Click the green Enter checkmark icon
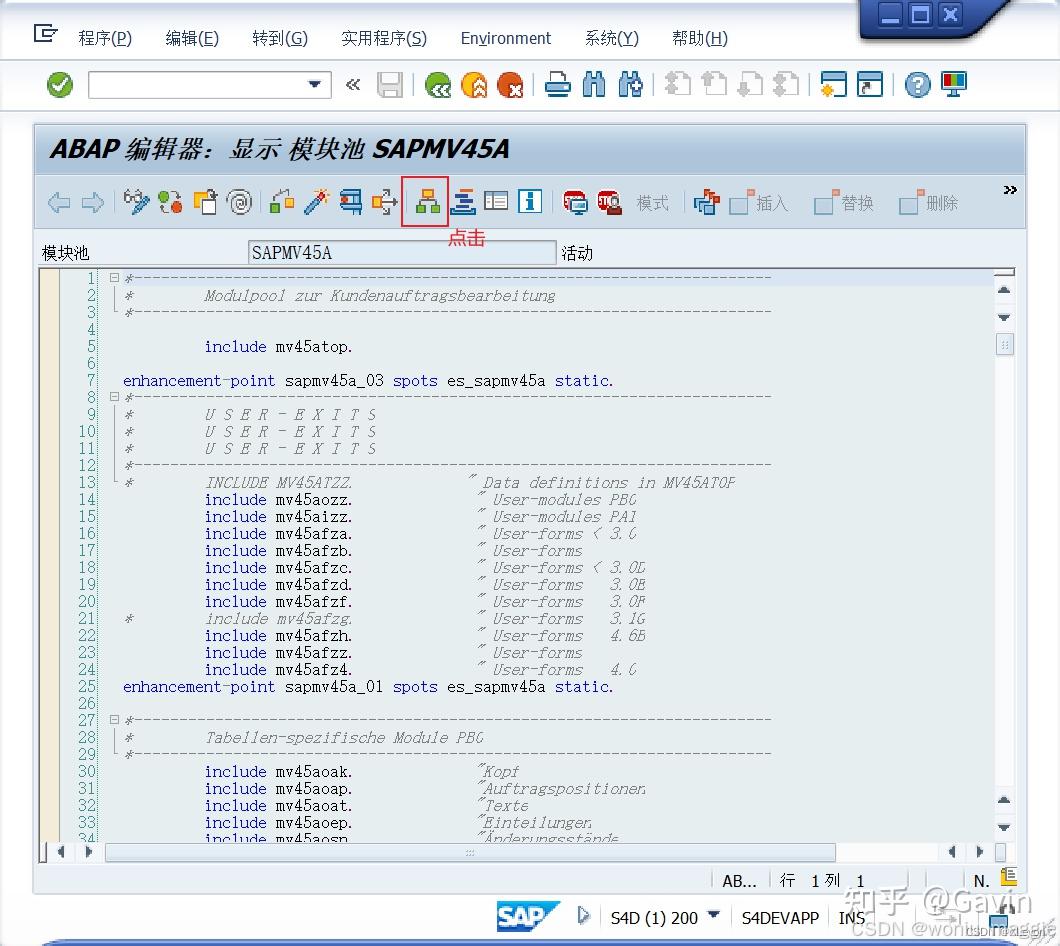This screenshot has width=1060, height=946. pos(60,85)
